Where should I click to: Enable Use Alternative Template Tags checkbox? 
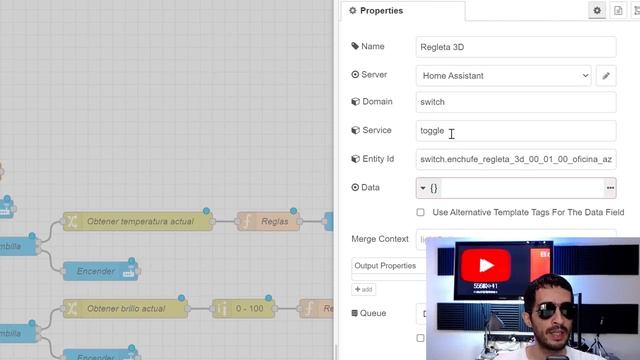click(420, 212)
